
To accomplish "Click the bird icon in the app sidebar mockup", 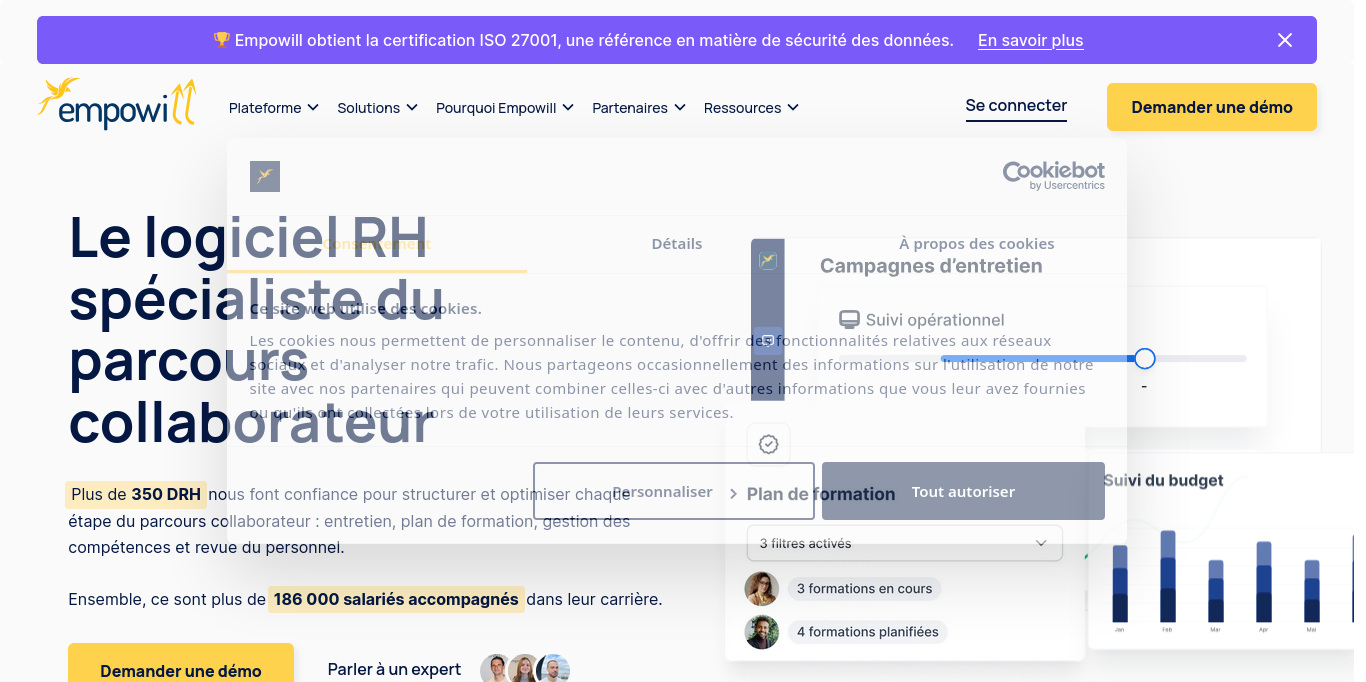I will [x=768, y=258].
